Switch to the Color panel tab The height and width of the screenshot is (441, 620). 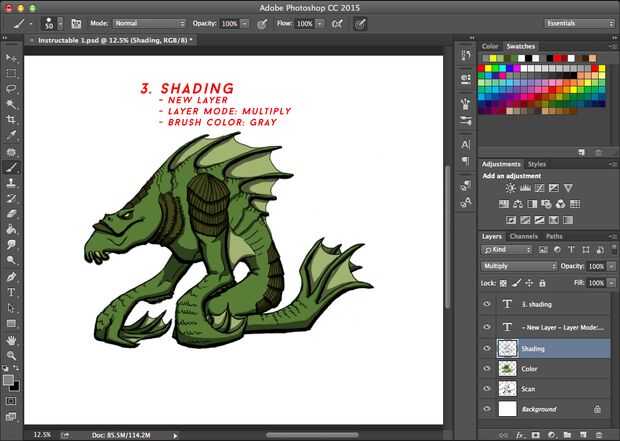pyautogui.click(x=490, y=46)
